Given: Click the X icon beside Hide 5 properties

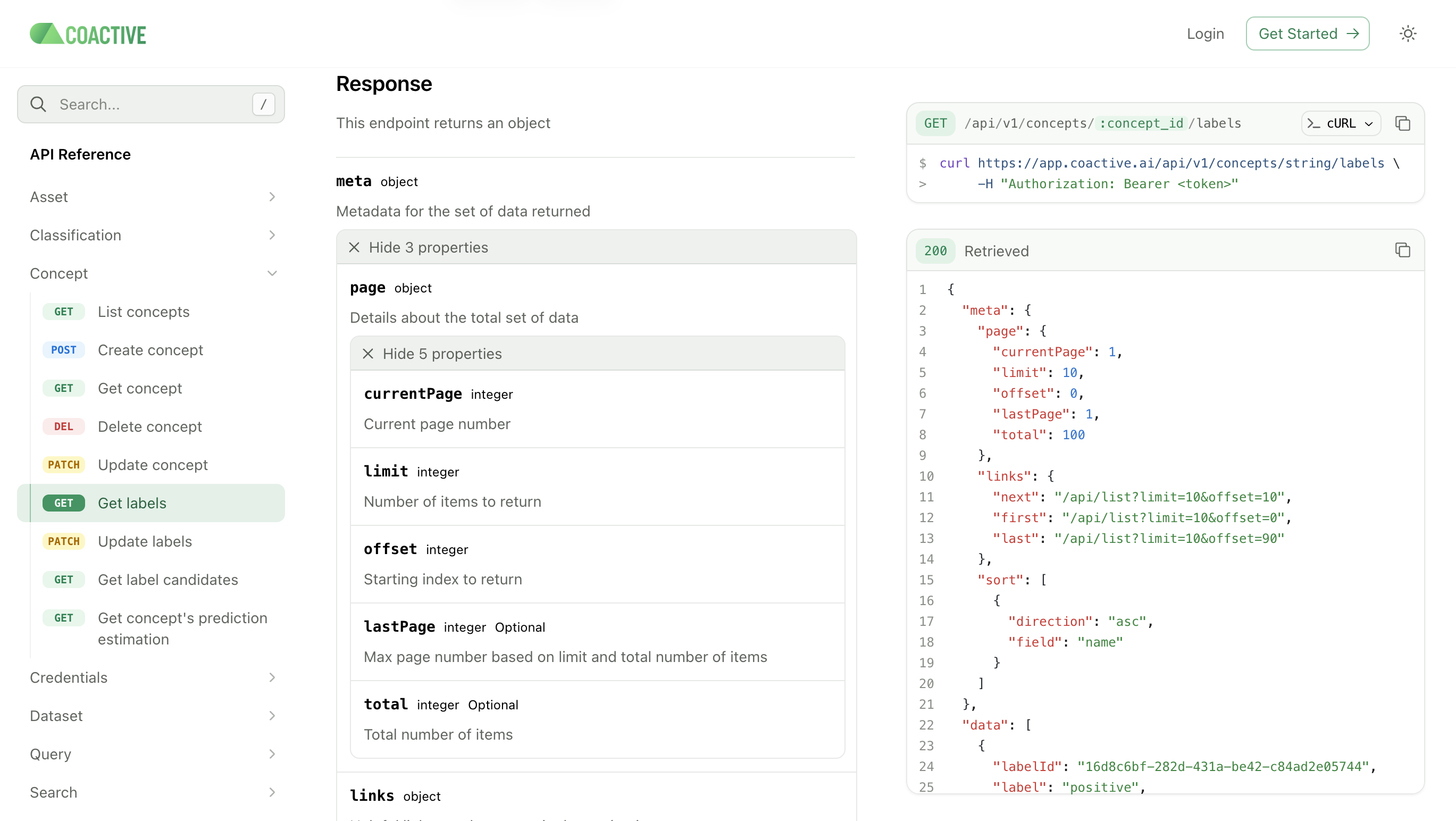Looking at the screenshot, I should [368, 354].
